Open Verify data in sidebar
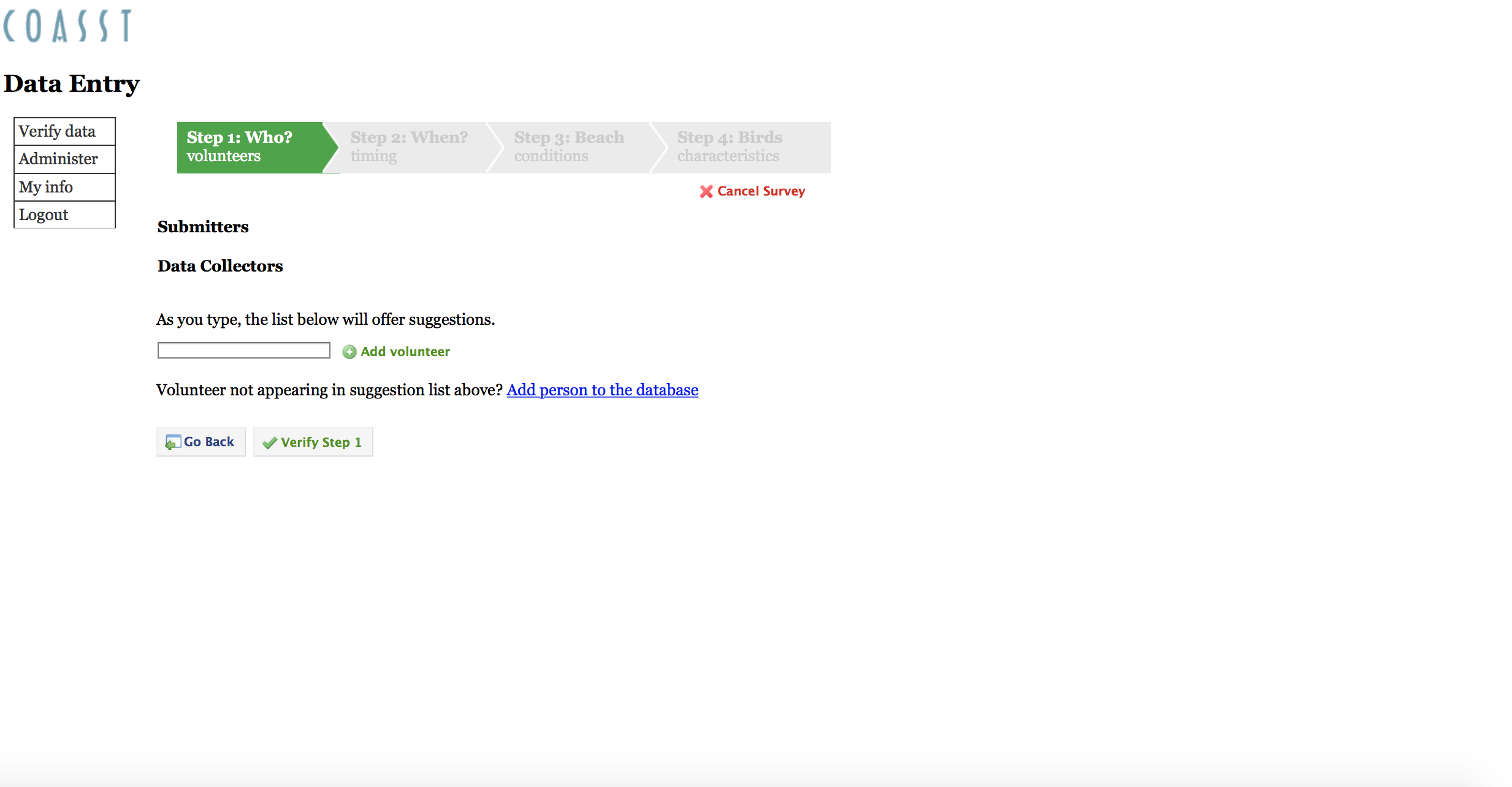The height and width of the screenshot is (787, 1512). (x=64, y=131)
